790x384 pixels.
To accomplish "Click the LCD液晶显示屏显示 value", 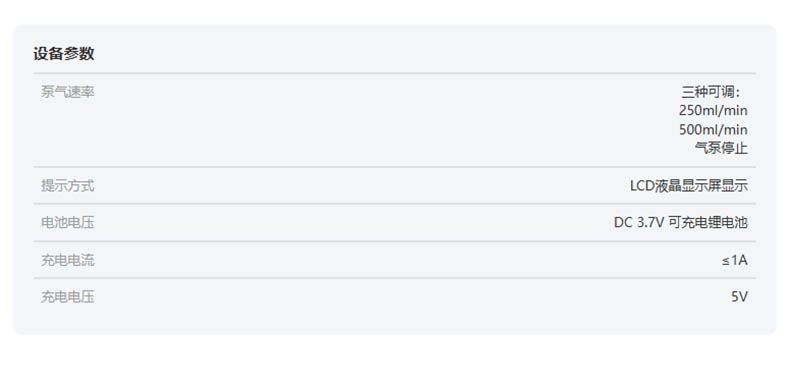I will [689, 185].
